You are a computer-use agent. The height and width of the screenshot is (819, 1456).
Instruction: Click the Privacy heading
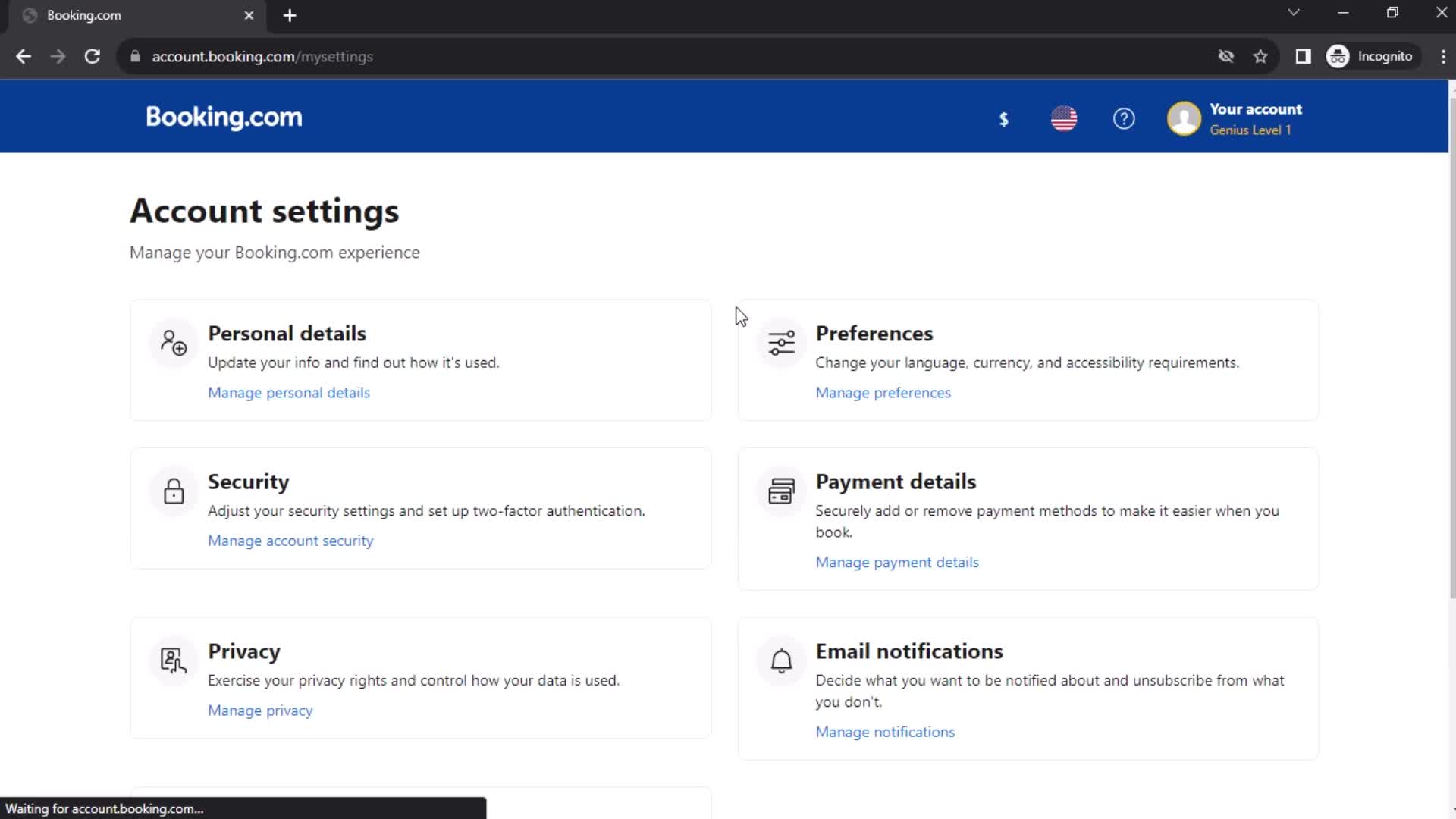click(x=243, y=651)
